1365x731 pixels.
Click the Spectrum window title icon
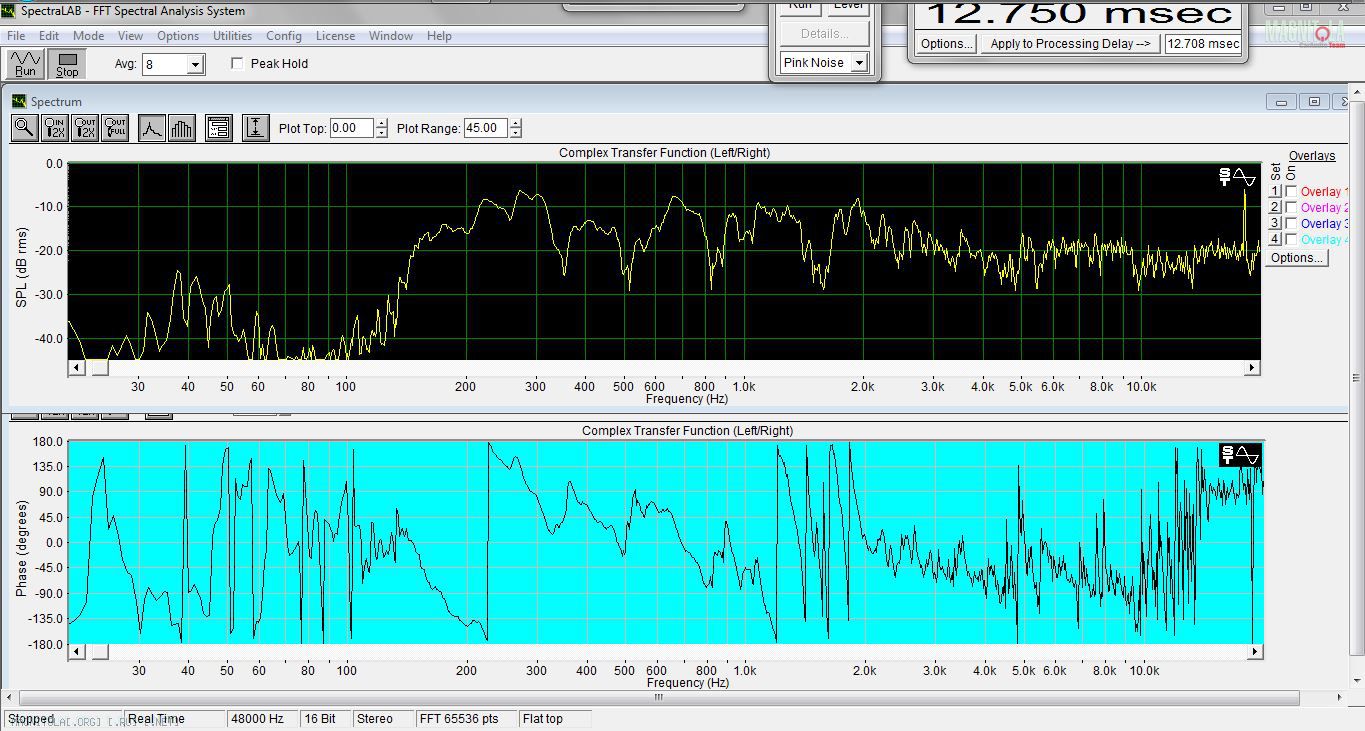(x=19, y=101)
